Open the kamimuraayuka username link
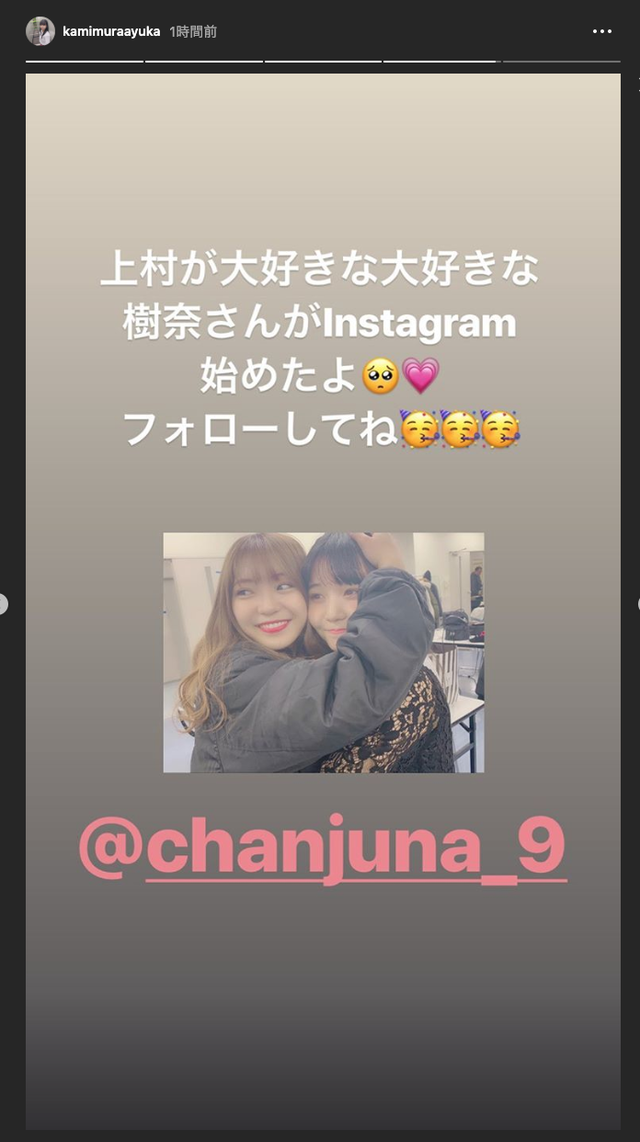 pos(111,31)
